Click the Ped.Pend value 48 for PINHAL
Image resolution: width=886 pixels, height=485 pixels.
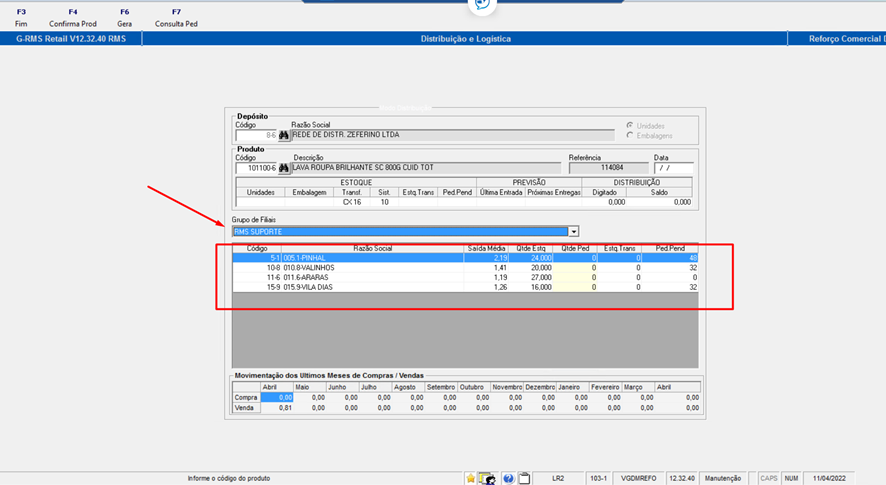tap(670, 258)
